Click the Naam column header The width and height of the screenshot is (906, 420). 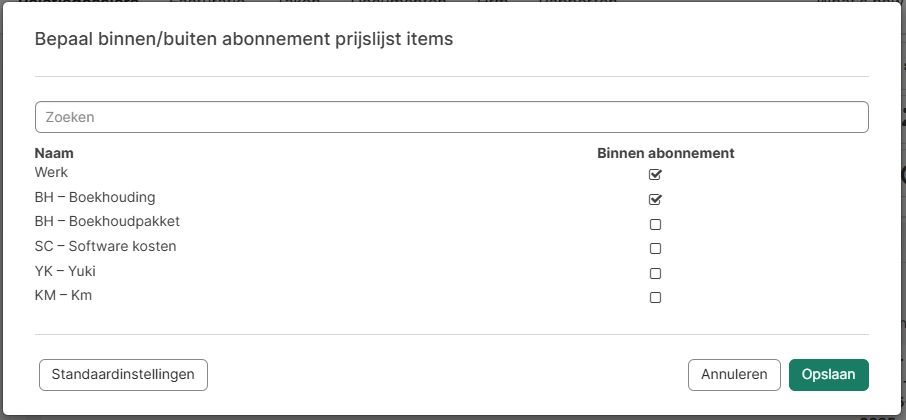(x=54, y=153)
